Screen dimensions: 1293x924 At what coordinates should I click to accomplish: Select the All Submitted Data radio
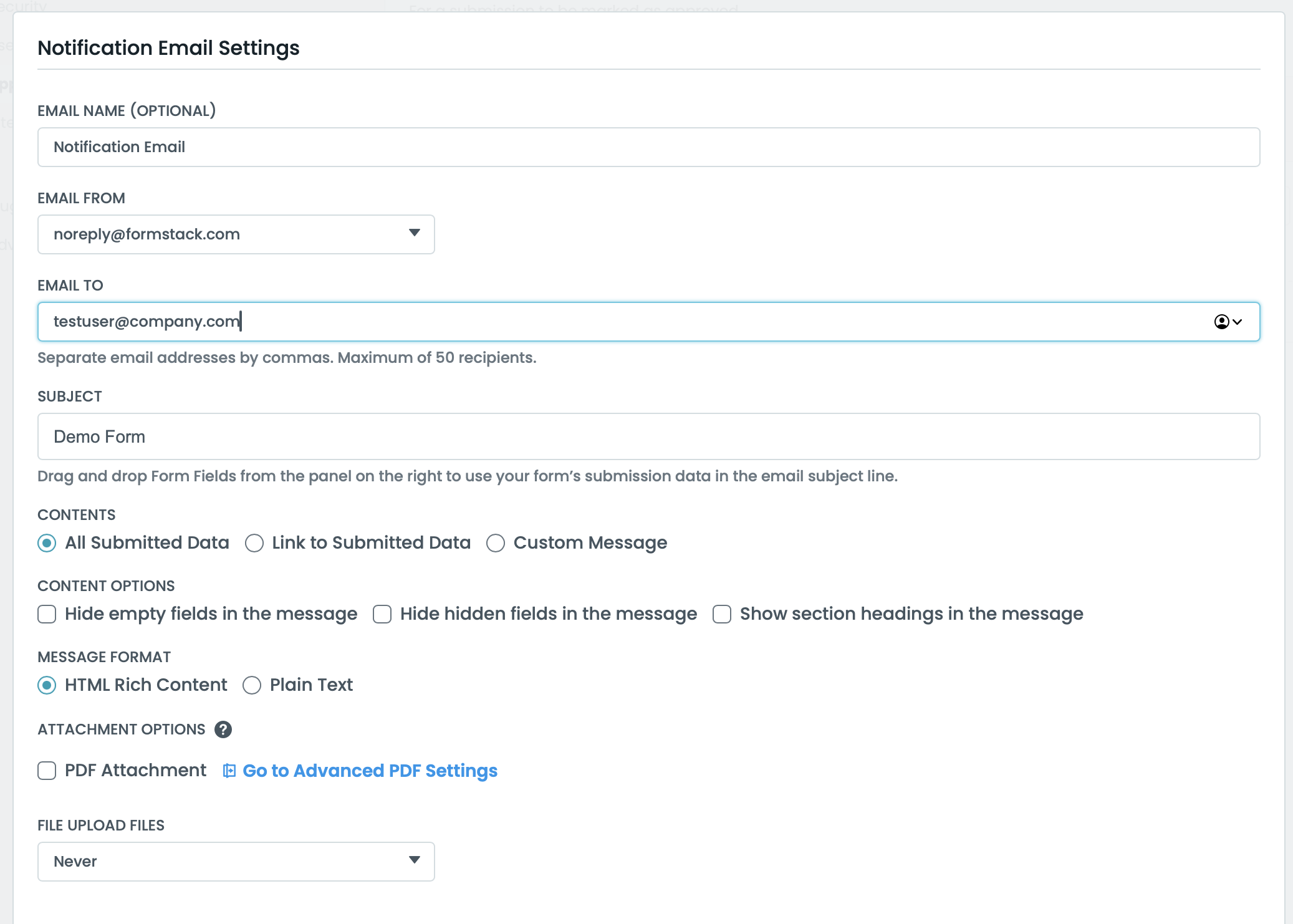point(47,543)
